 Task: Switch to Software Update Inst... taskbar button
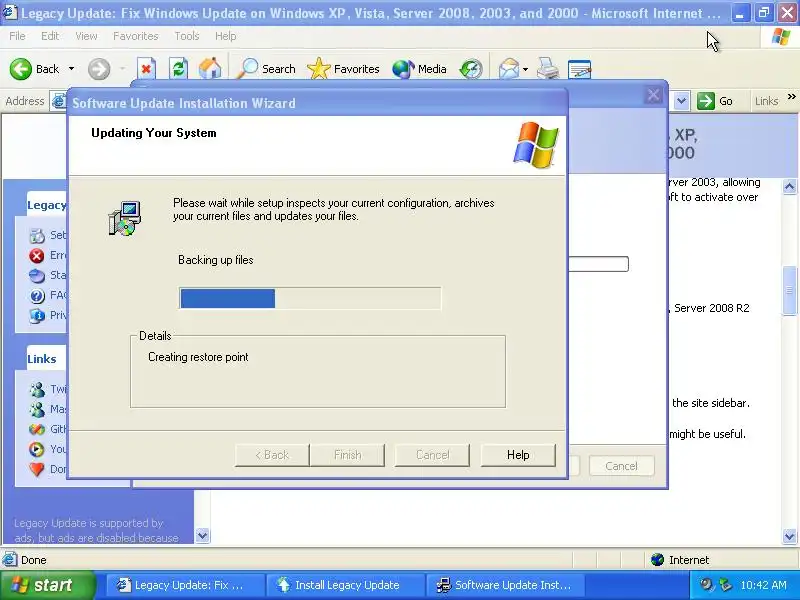[506, 585]
